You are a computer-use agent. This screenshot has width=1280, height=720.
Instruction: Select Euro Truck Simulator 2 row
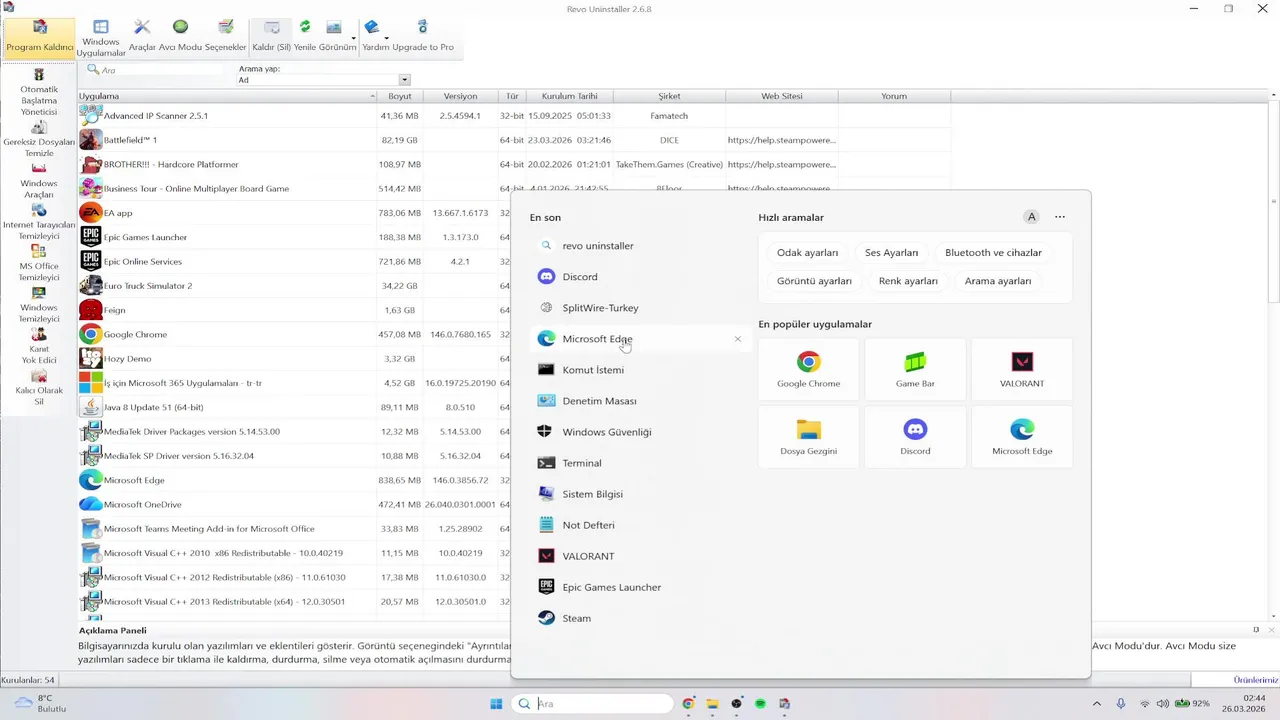click(294, 286)
